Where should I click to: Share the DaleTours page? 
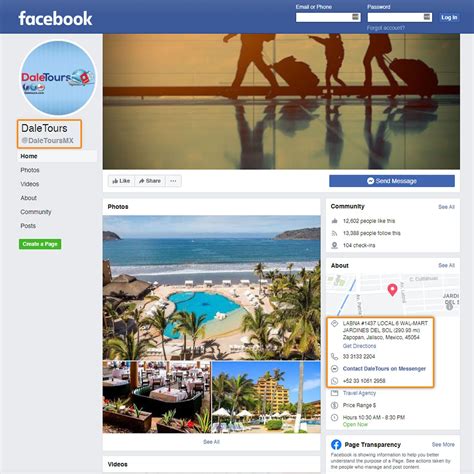pyautogui.click(x=150, y=181)
